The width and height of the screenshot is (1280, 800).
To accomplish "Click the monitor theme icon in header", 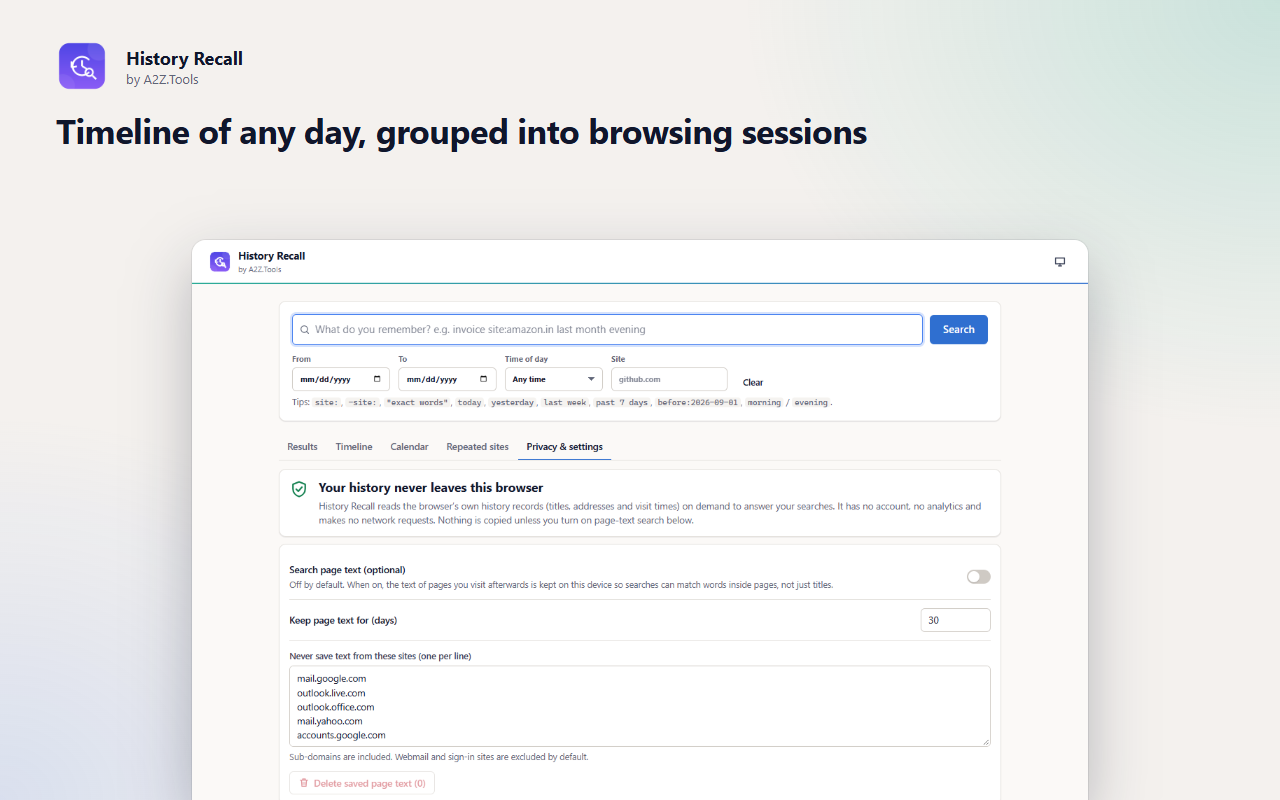I will [x=1060, y=262].
